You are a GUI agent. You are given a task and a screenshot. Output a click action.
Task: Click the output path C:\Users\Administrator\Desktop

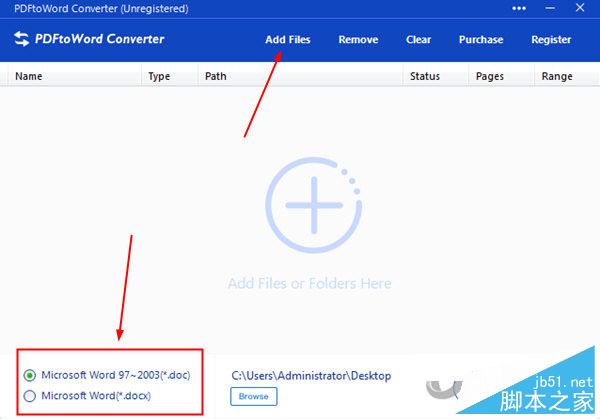(311, 376)
